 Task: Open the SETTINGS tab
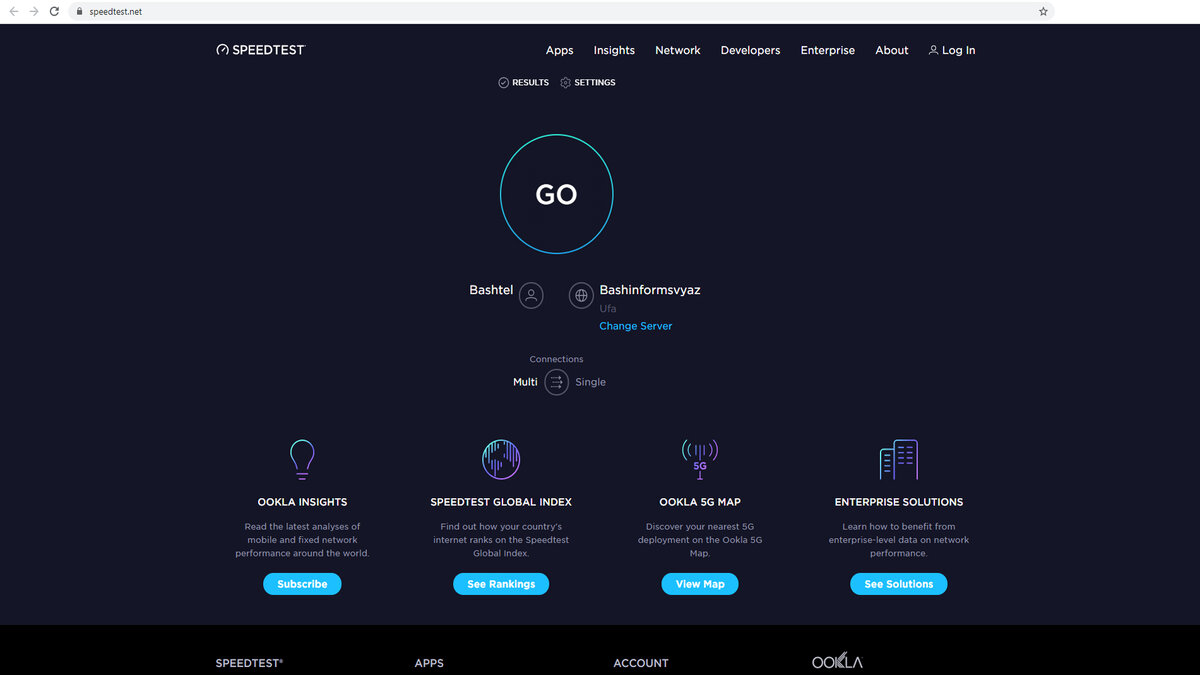588,82
